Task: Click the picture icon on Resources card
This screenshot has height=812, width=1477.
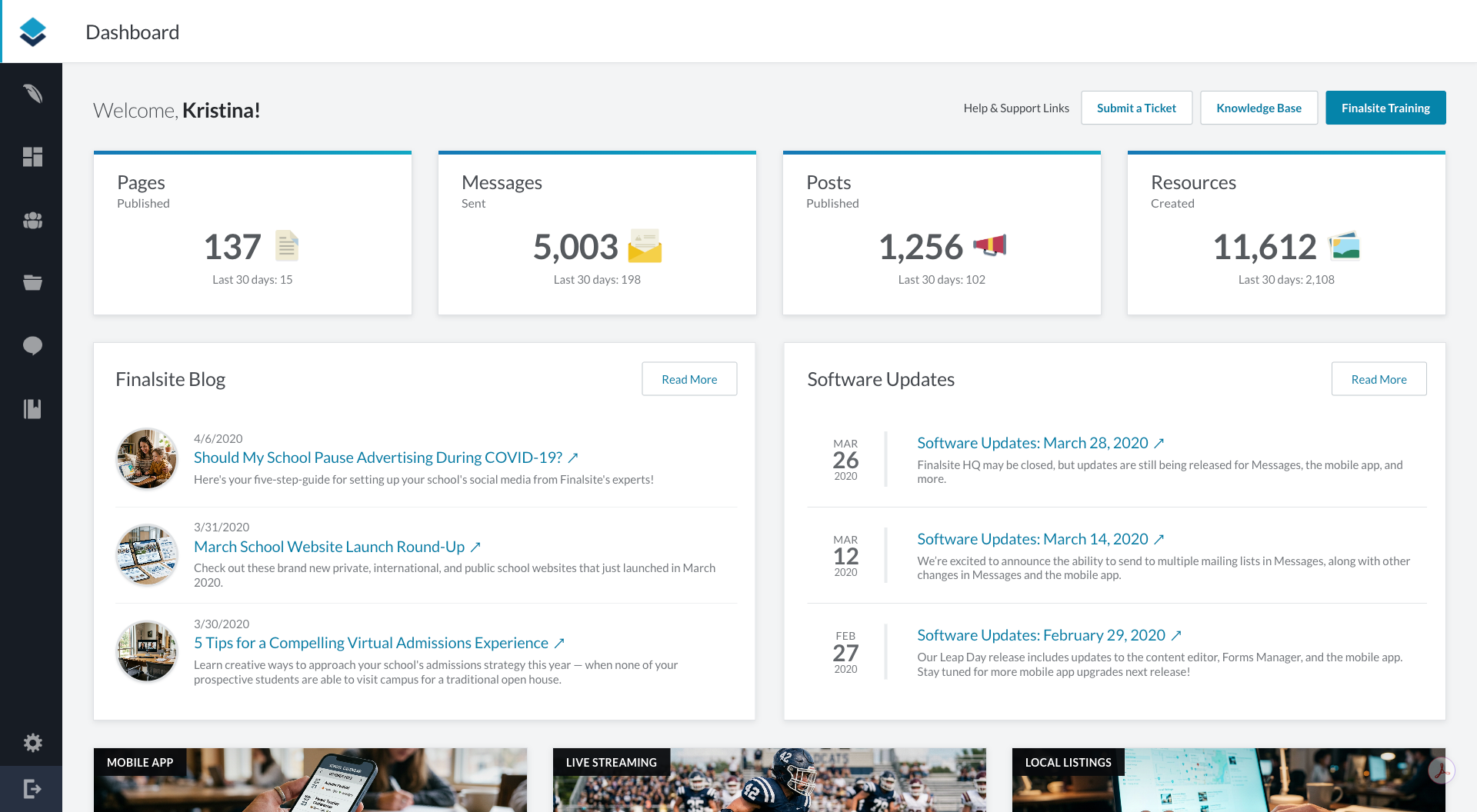Action: coord(1345,246)
